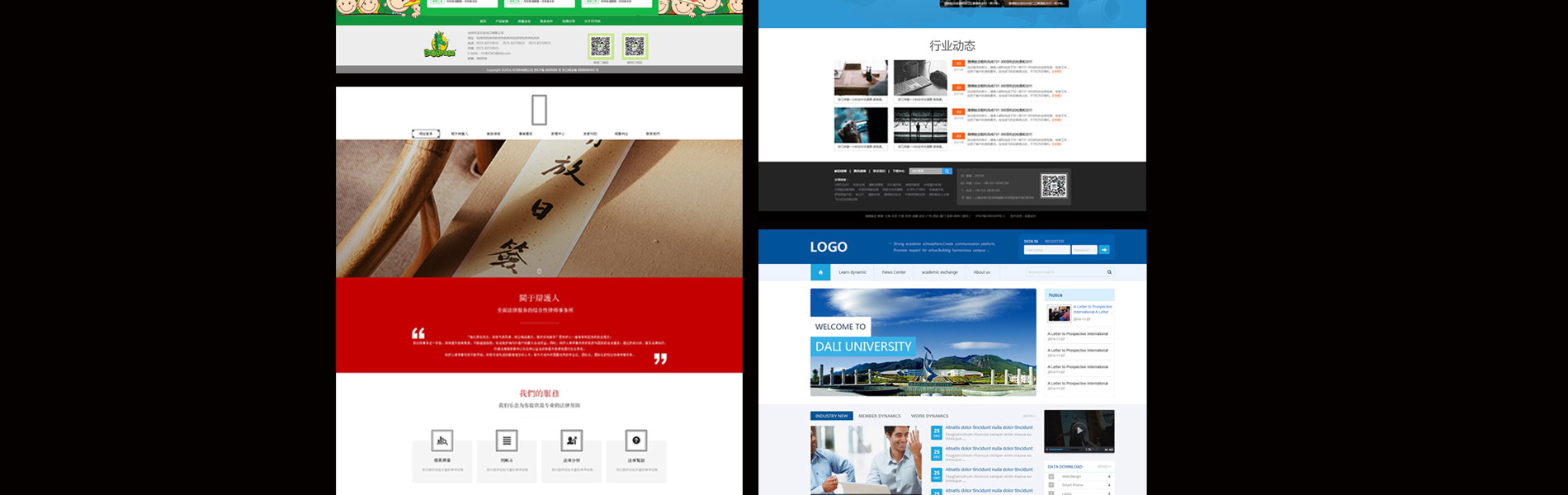
Task: Click the QR code in the dark footer
Action: pyautogui.click(x=1053, y=186)
